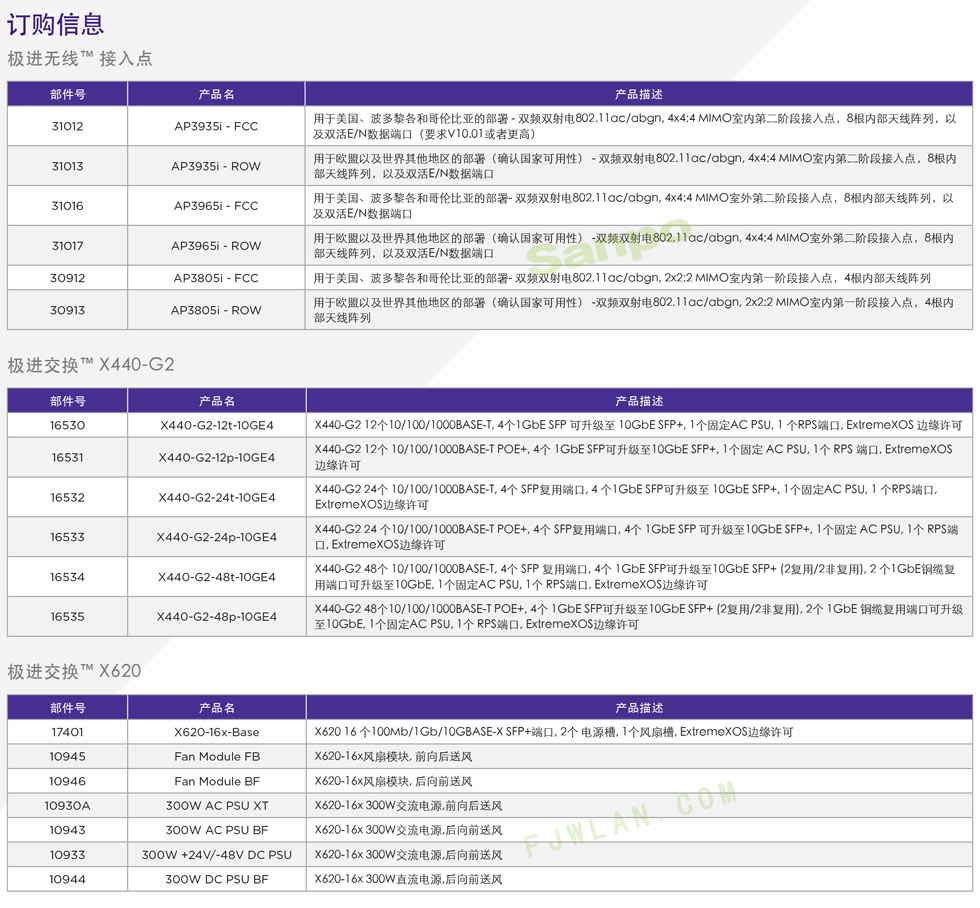Click the 产品描述 header in the wireless table
Screen dimensions: 980x908
(x=639, y=94)
